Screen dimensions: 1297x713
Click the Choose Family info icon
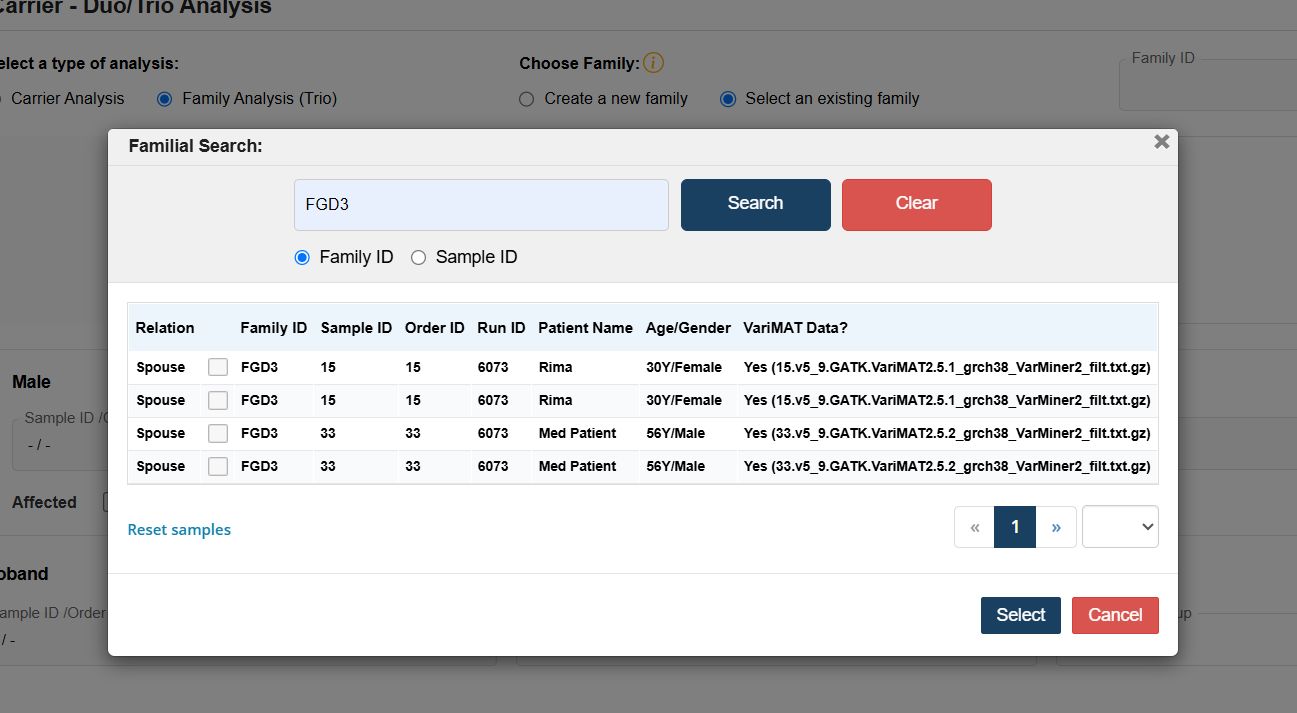click(x=653, y=63)
